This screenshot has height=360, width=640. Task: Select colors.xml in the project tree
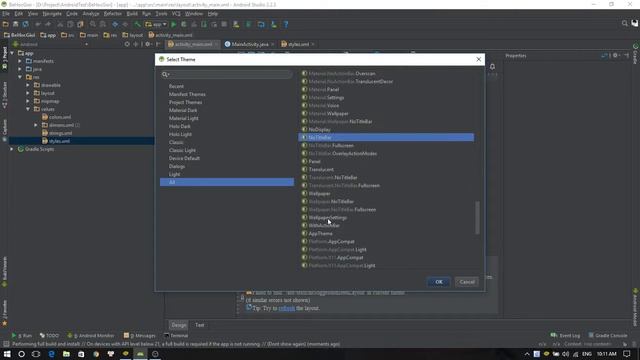point(60,117)
